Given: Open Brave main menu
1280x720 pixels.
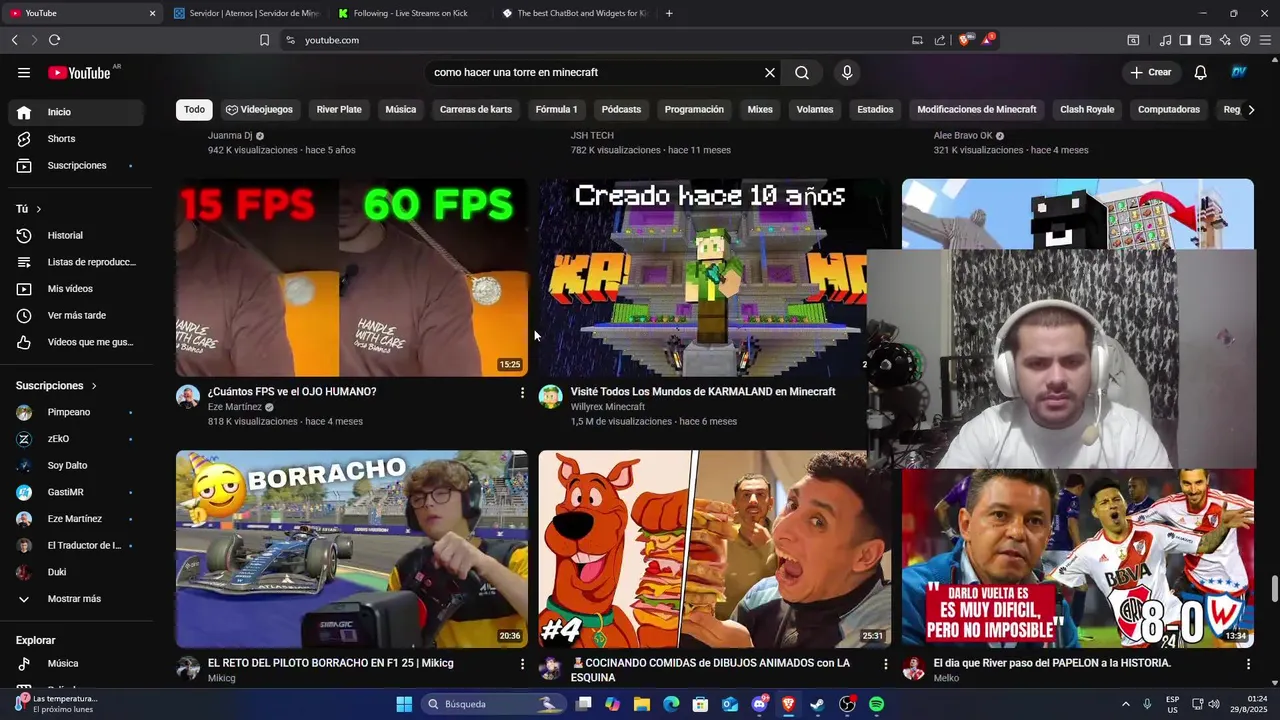Looking at the screenshot, I should point(1265,40).
